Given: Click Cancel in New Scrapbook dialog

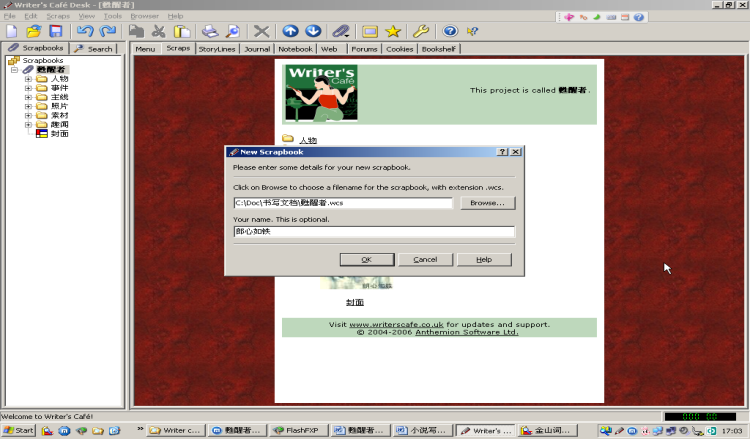Looking at the screenshot, I should [425, 259].
